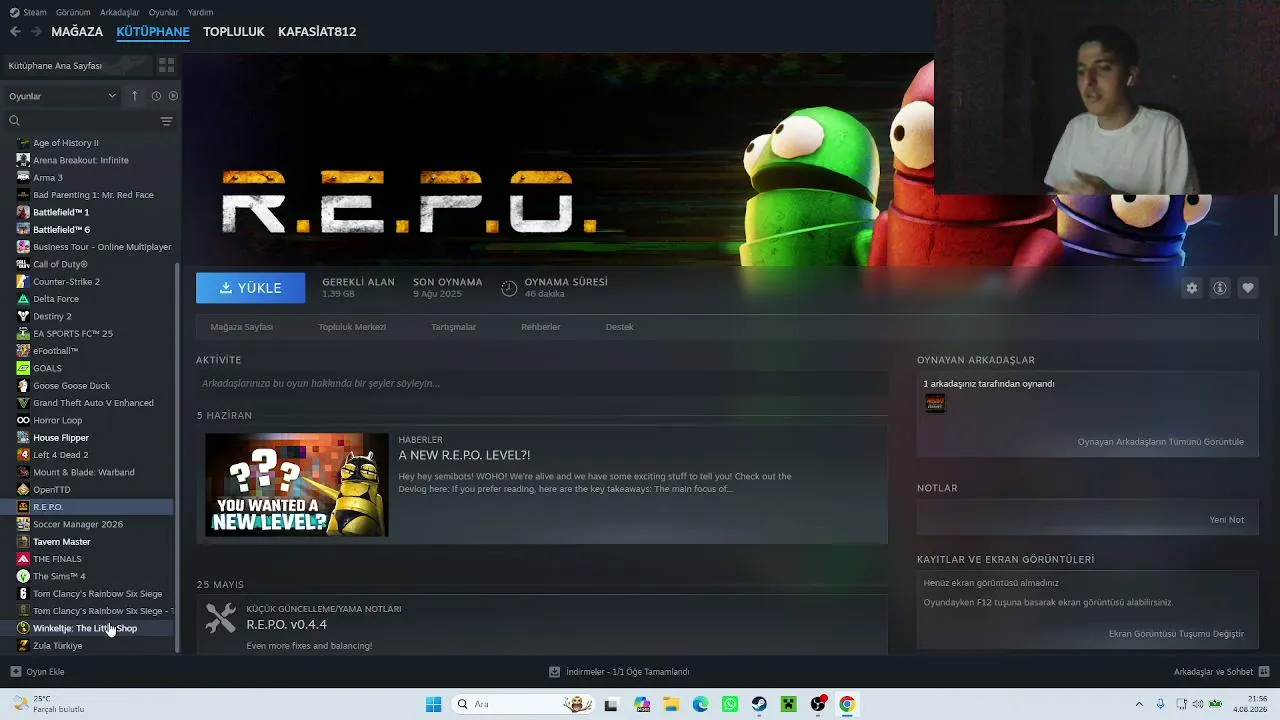The height and width of the screenshot is (720, 1280).
Task: Toggle the ready-to-play filter icon
Action: click(x=173, y=96)
